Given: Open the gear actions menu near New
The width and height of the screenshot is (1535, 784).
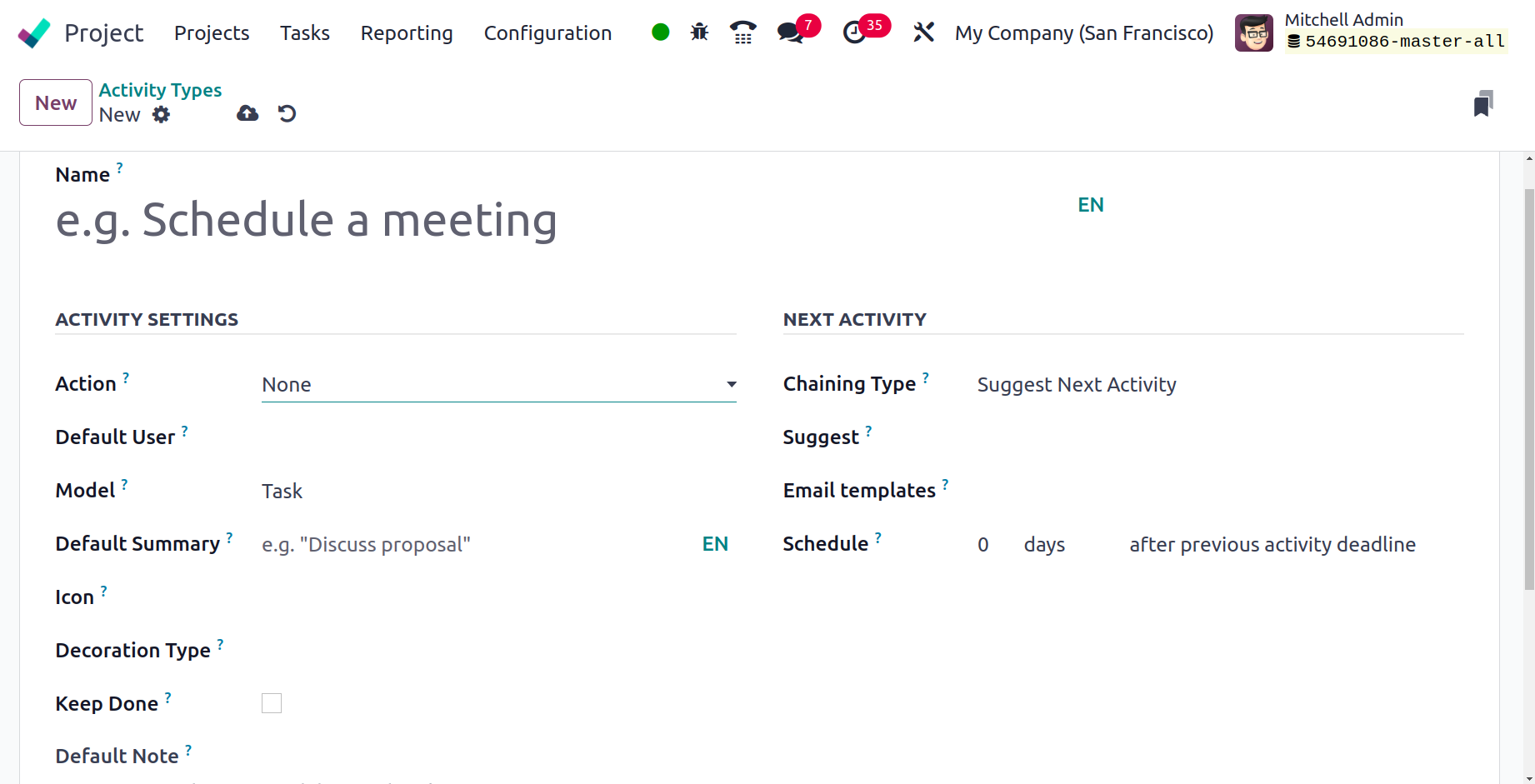Looking at the screenshot, I should click(161, 115).
